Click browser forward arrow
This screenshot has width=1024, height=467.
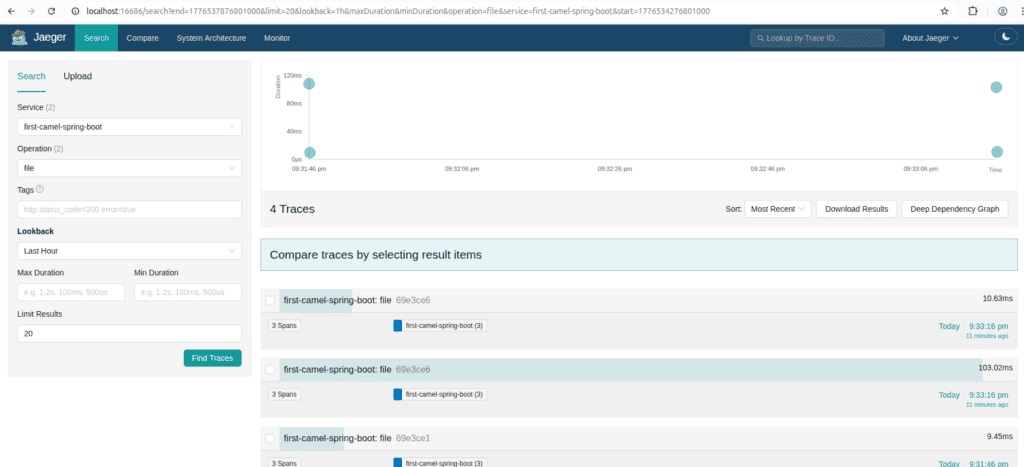(31, 11)
